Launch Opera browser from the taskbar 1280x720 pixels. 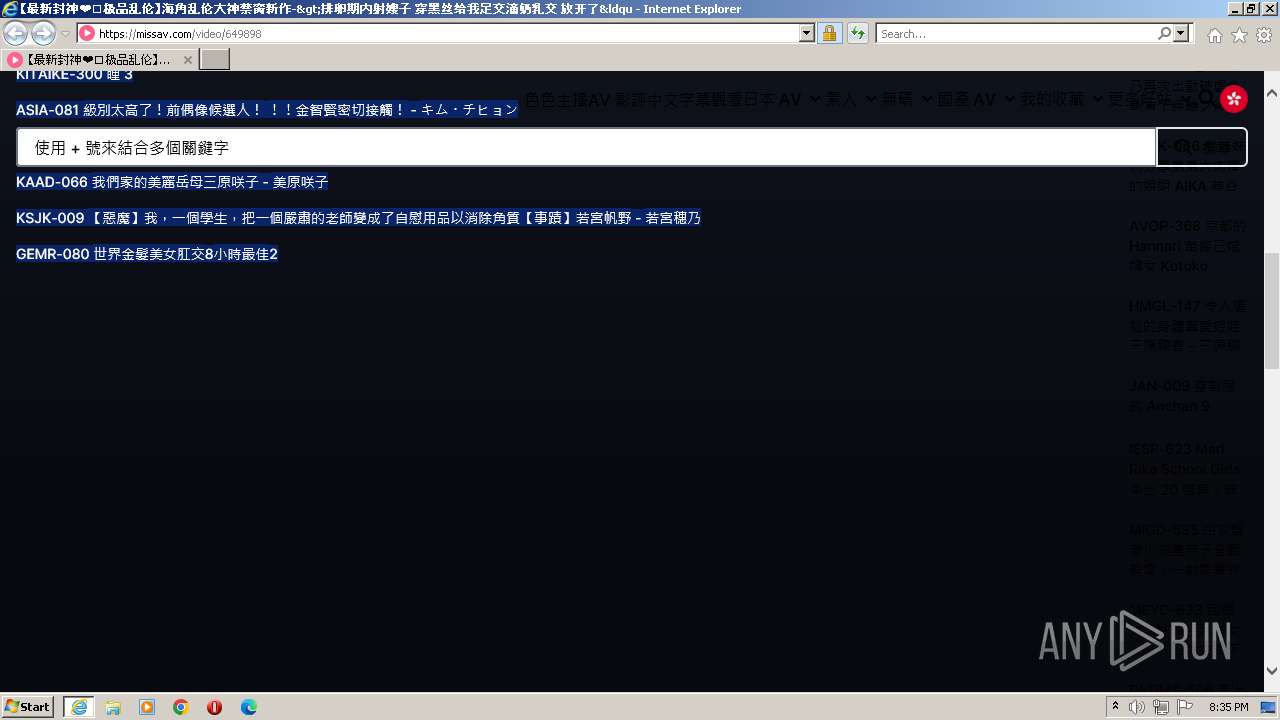[214, 707]
